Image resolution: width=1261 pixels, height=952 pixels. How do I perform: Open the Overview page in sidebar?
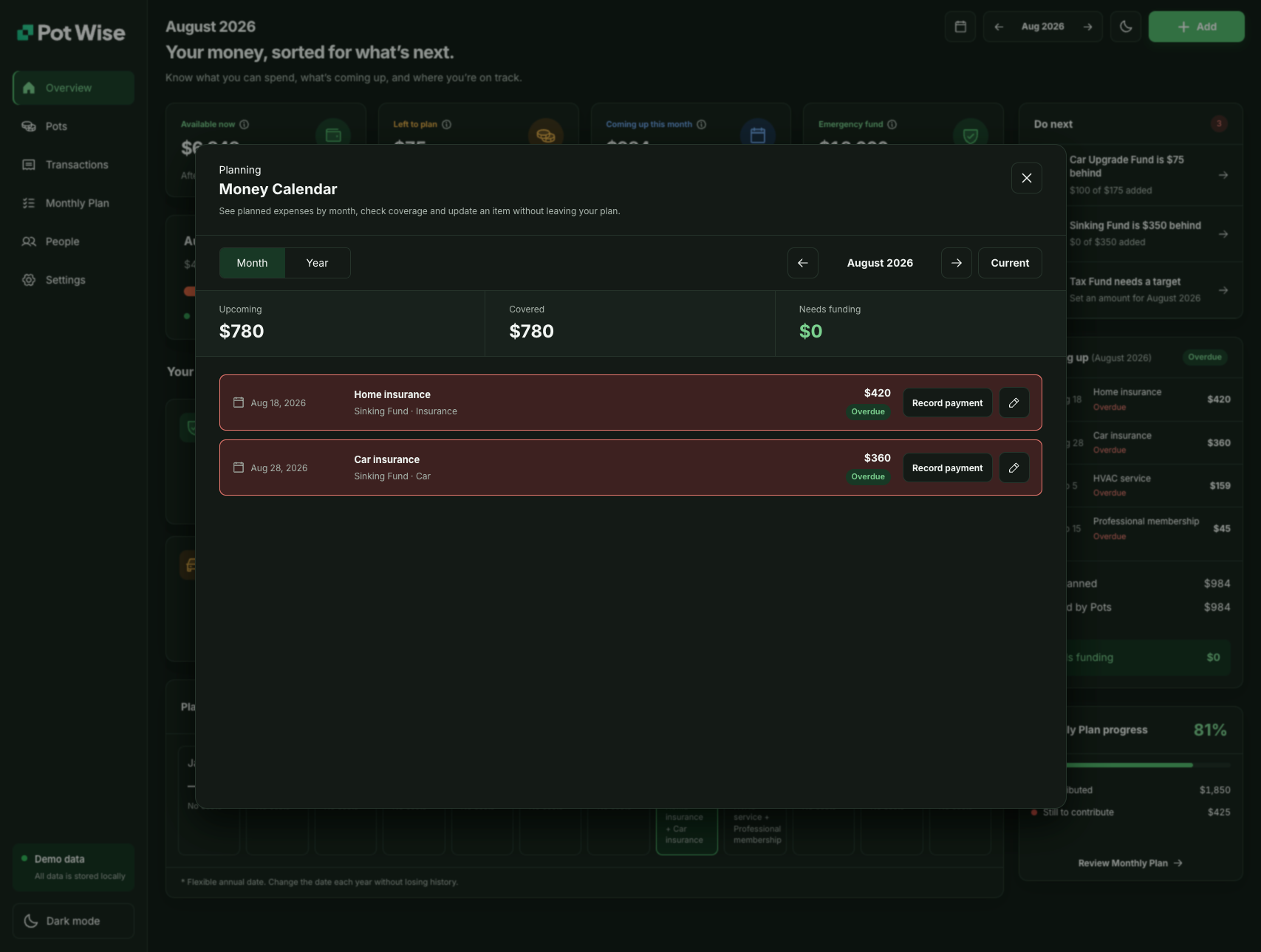(x=73, y=88)
